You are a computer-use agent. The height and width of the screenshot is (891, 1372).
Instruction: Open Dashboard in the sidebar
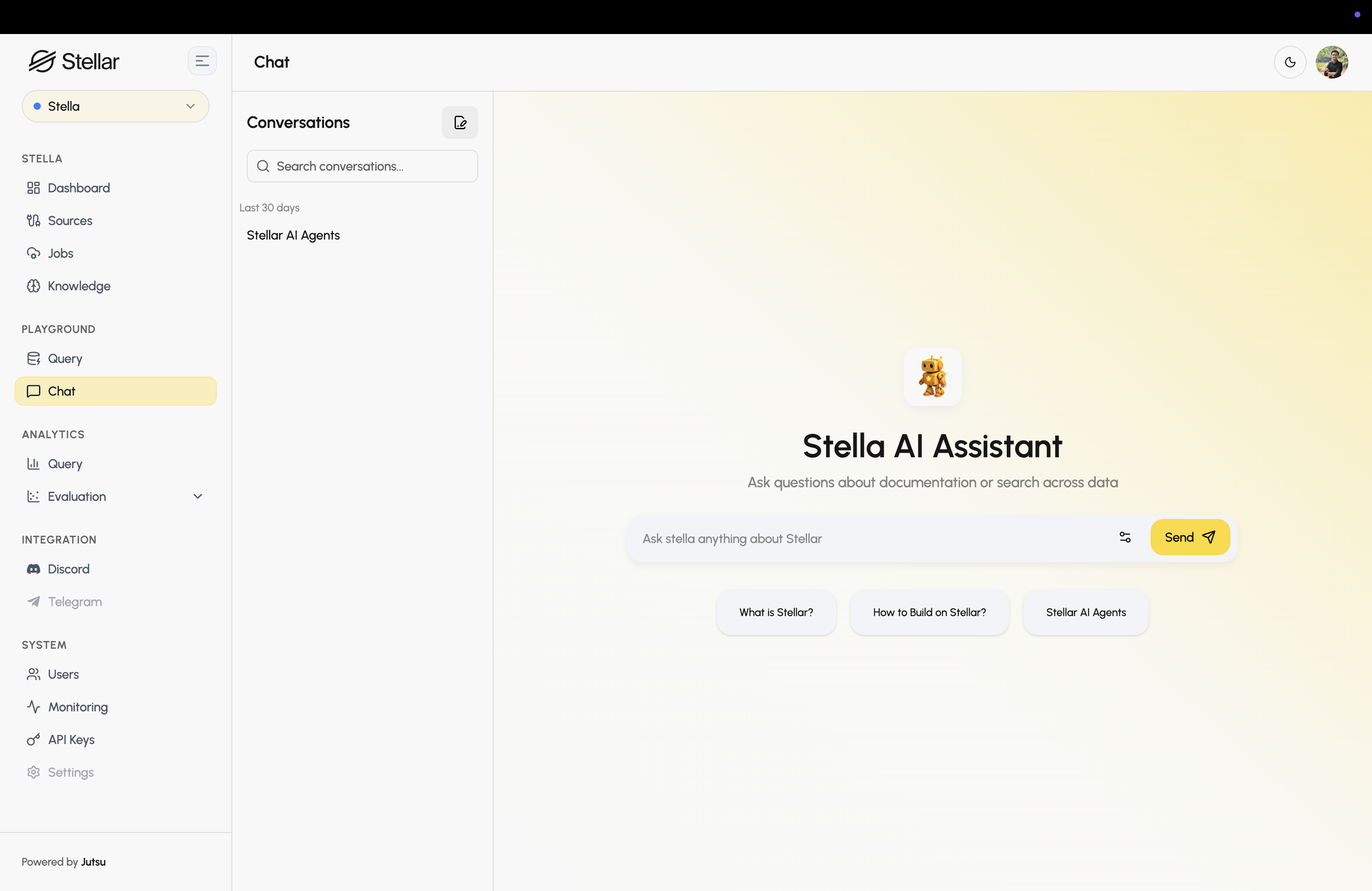[78, 188]
